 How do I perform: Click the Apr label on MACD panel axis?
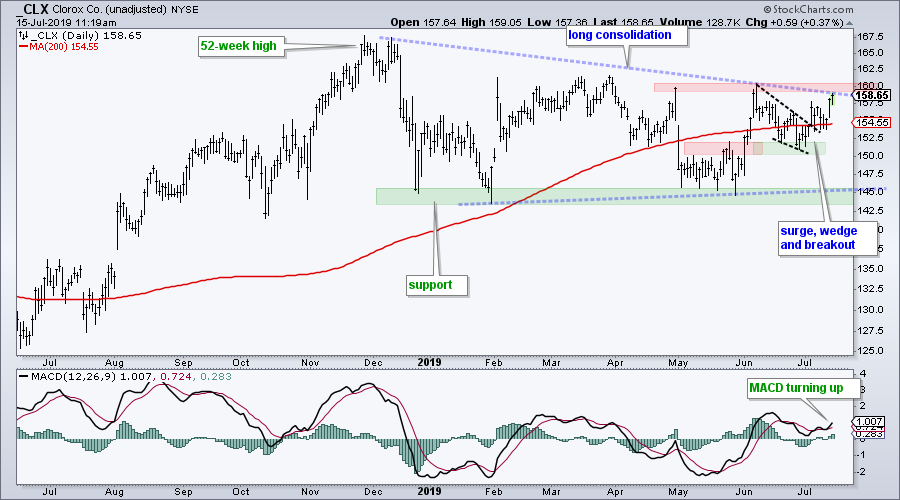(x=615, y=492)
